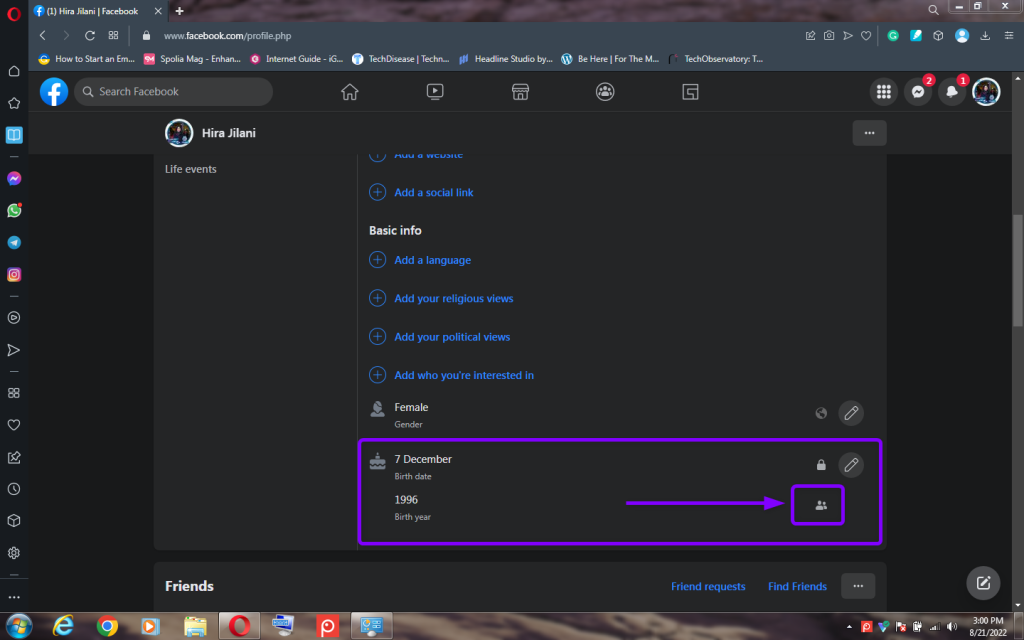This screenshot has height=640, width=1024.
Task: Edit birth date with pencil icon
Action: click(850, 464)
